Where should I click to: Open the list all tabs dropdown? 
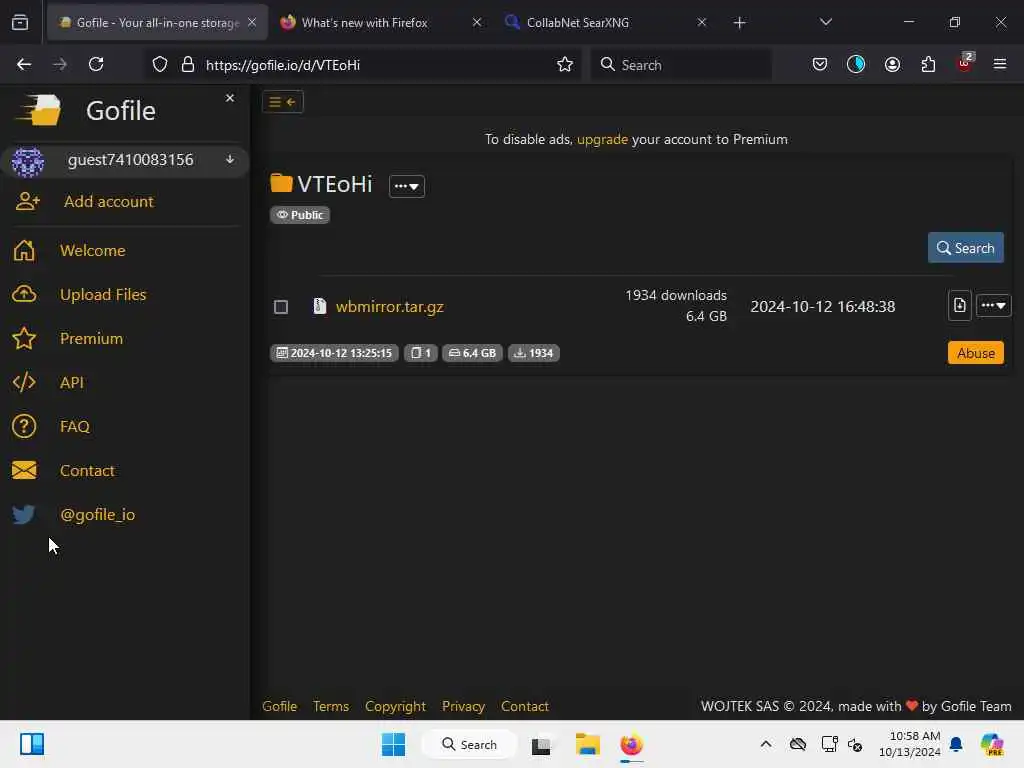825,23
